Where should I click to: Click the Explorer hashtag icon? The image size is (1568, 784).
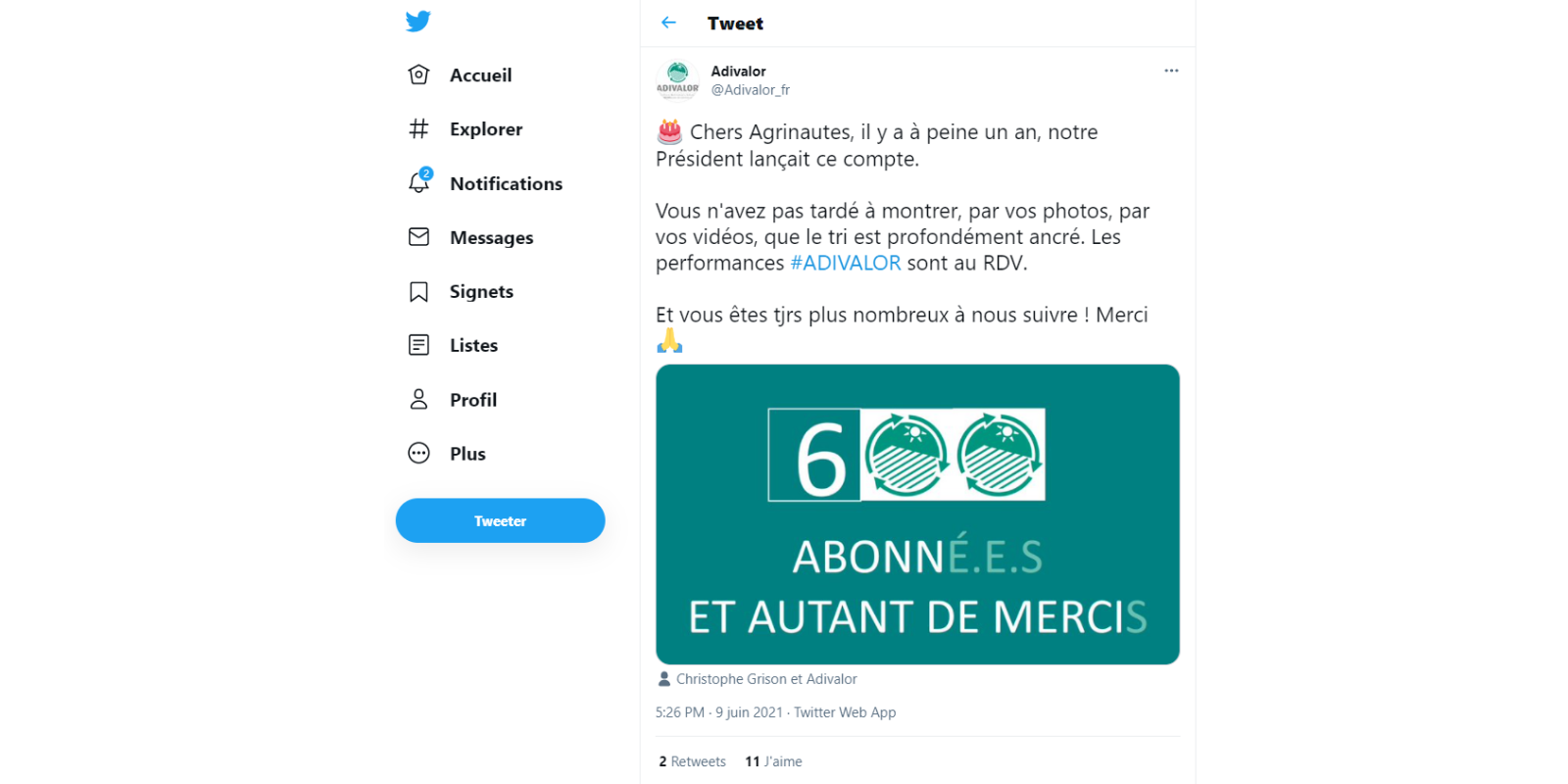418,129
